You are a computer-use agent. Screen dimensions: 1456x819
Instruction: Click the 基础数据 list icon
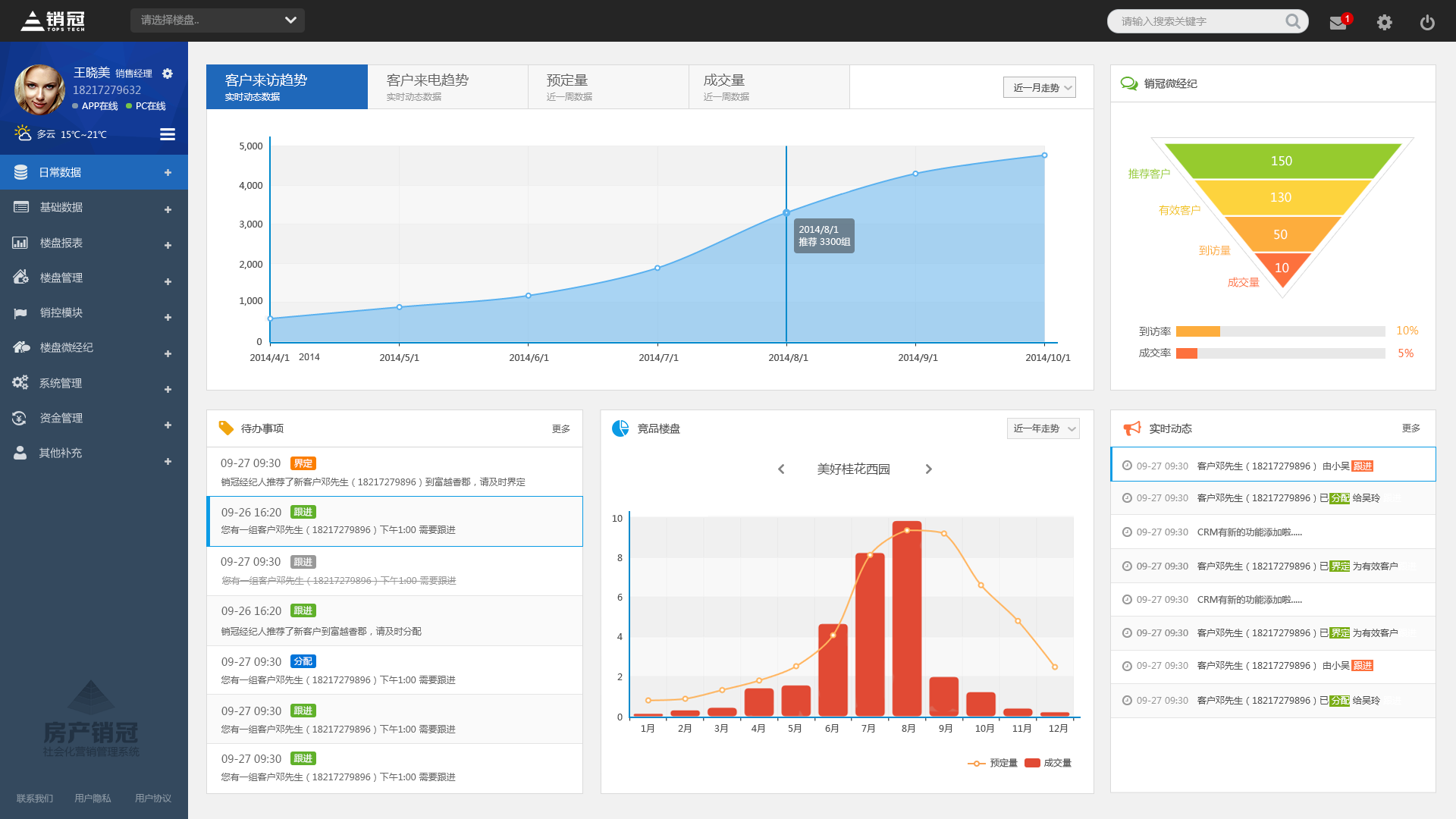click(21, 207)
